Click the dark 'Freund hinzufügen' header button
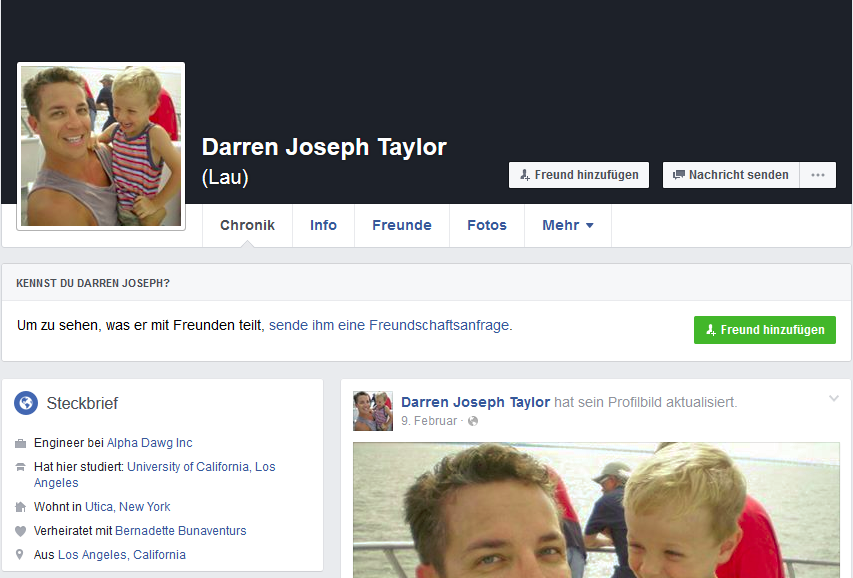This screenshot has height=578, width=853. click(x=579, y=175)
